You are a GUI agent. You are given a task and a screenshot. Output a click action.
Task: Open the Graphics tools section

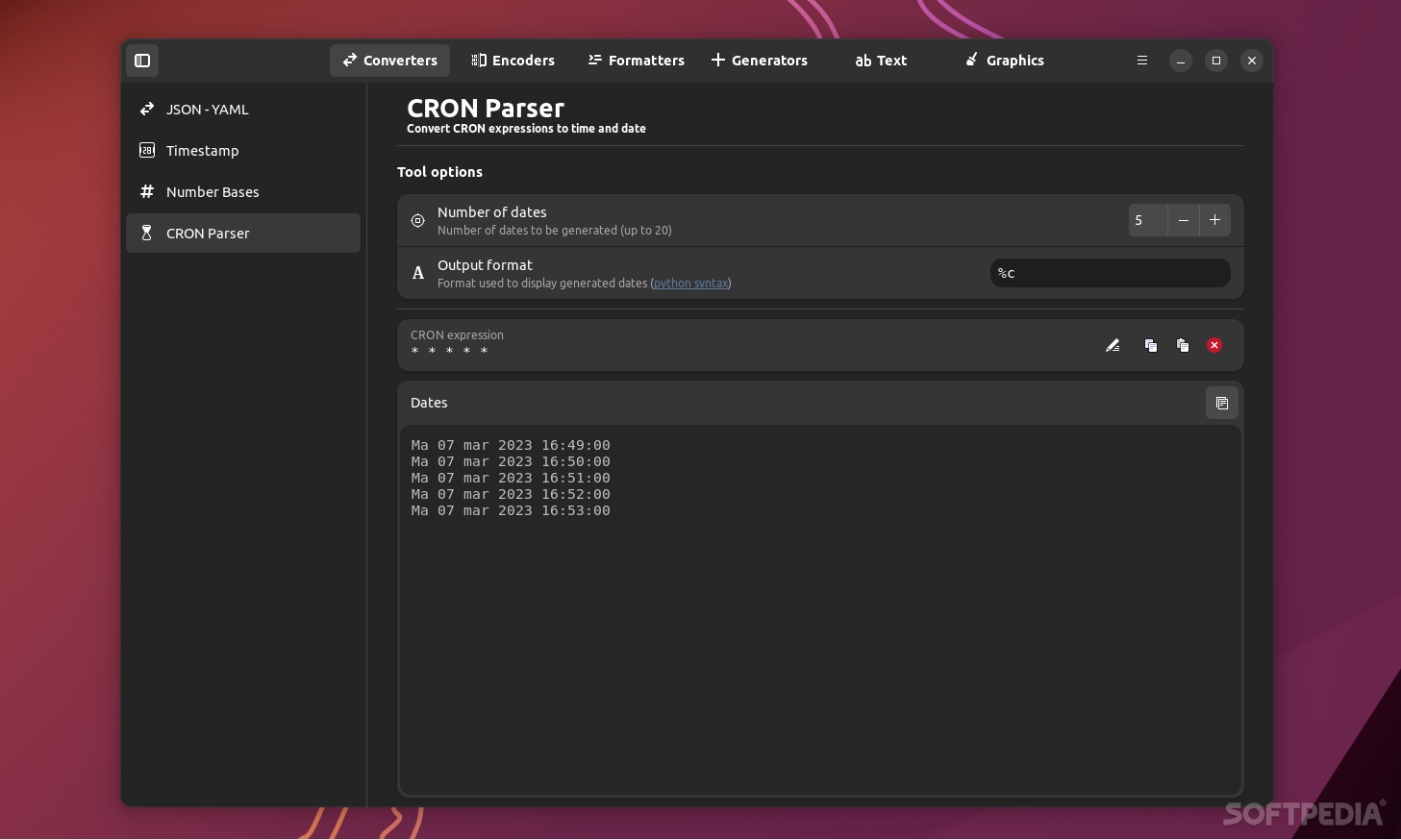(1004, 60)
